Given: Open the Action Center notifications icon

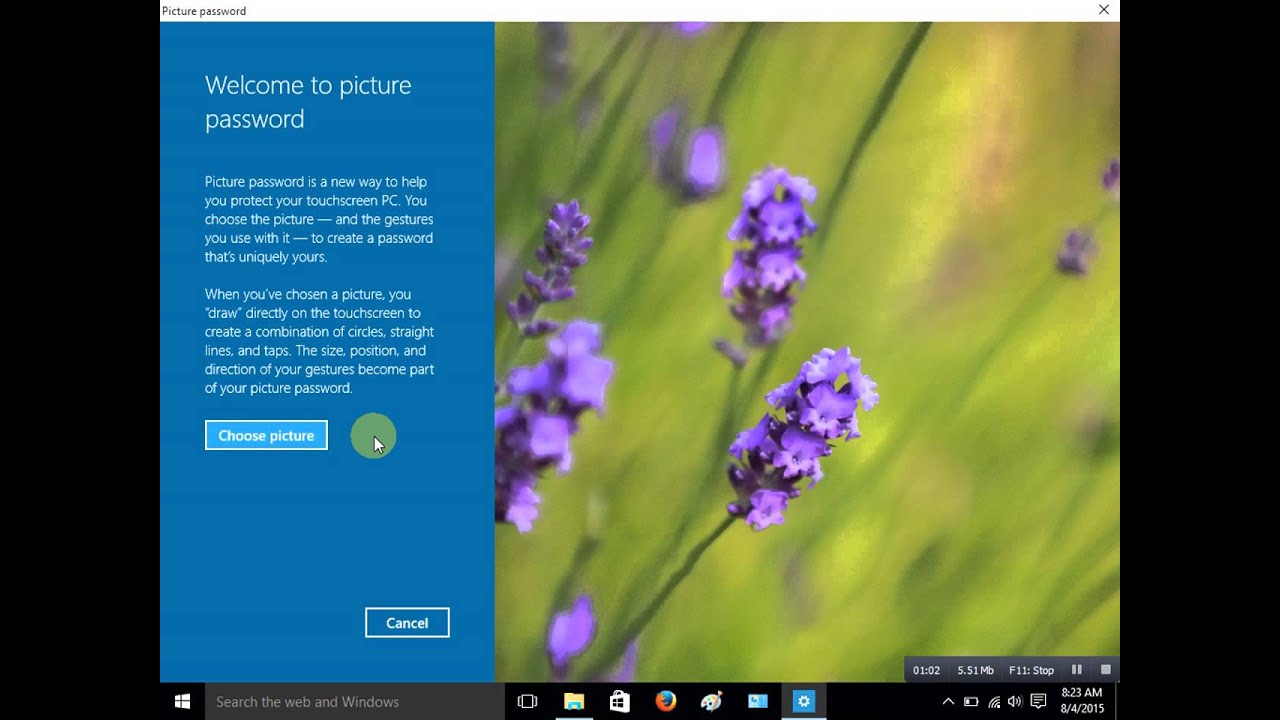Looking at the screenshot, I should 1039,701.
